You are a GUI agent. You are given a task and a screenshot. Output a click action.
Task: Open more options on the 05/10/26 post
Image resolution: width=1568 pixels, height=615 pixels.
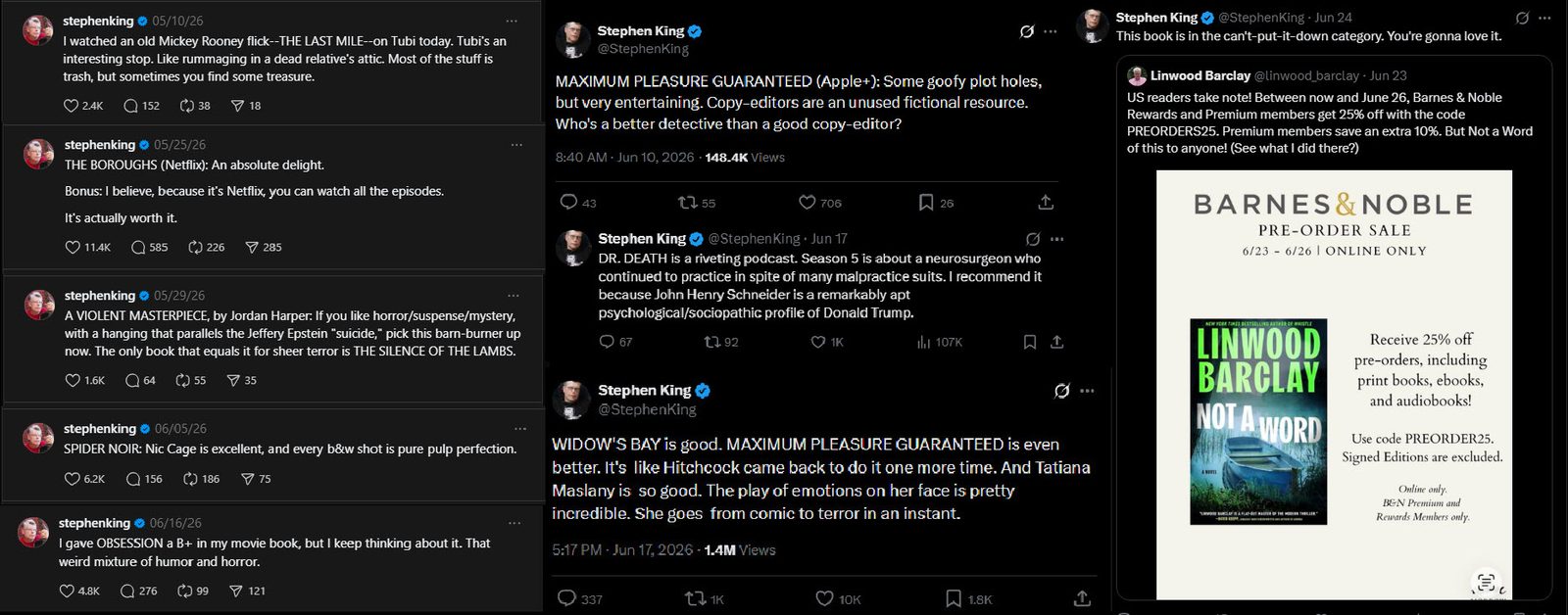pyautogui.click(x=512, y=21)
